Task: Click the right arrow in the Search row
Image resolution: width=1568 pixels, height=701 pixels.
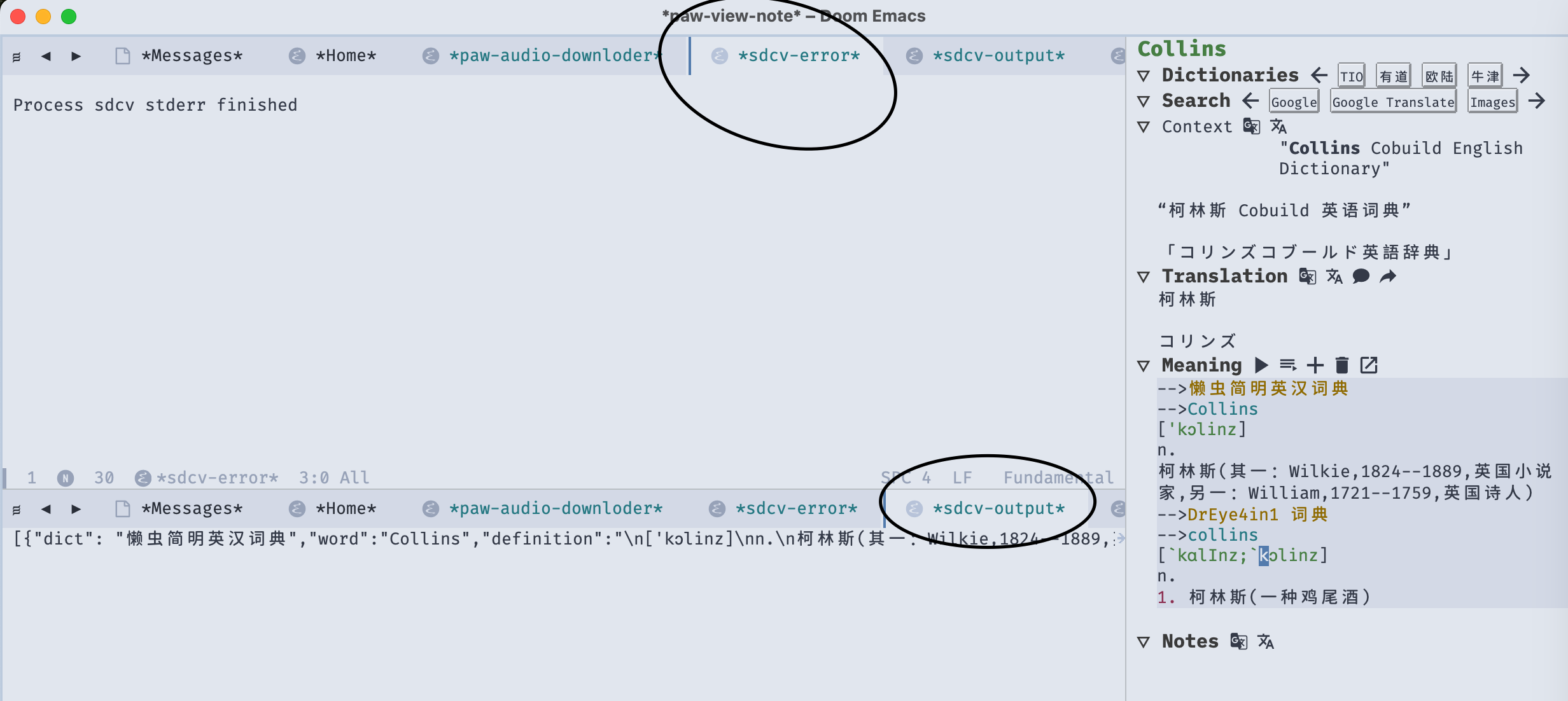Action: pos(1537,101)
